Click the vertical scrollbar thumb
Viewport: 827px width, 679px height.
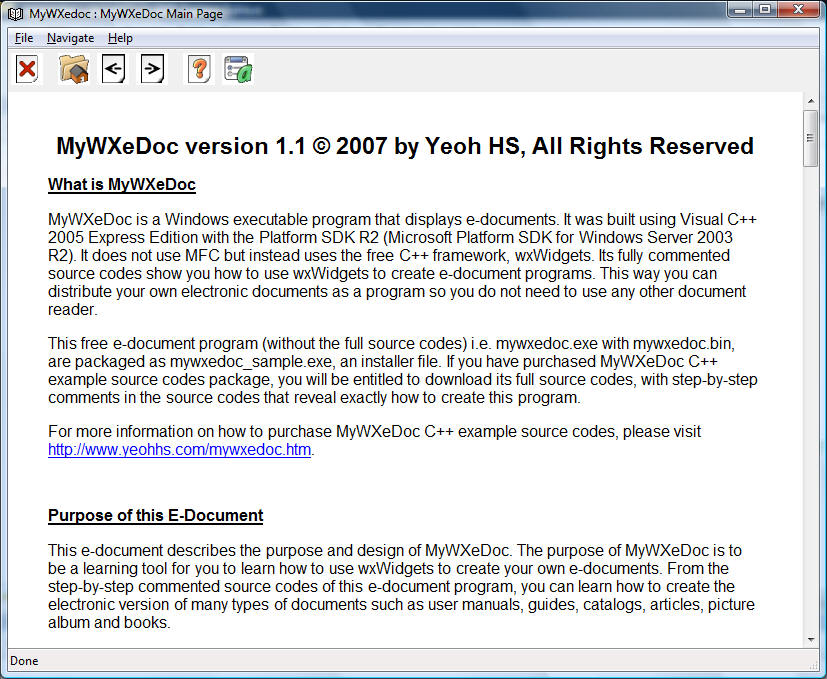tap(811, 138)
